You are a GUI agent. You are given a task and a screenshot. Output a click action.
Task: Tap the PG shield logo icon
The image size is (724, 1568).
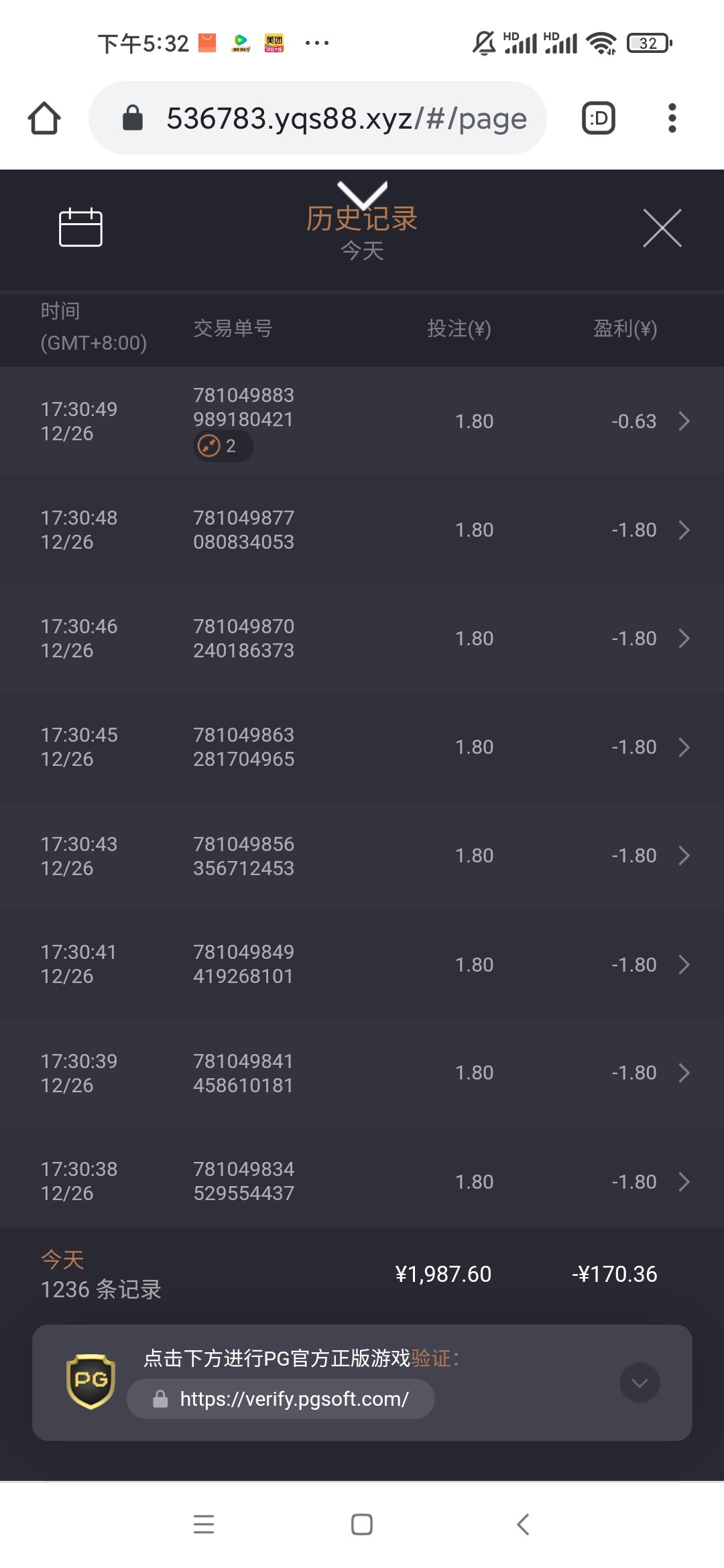coord(90,1381)
